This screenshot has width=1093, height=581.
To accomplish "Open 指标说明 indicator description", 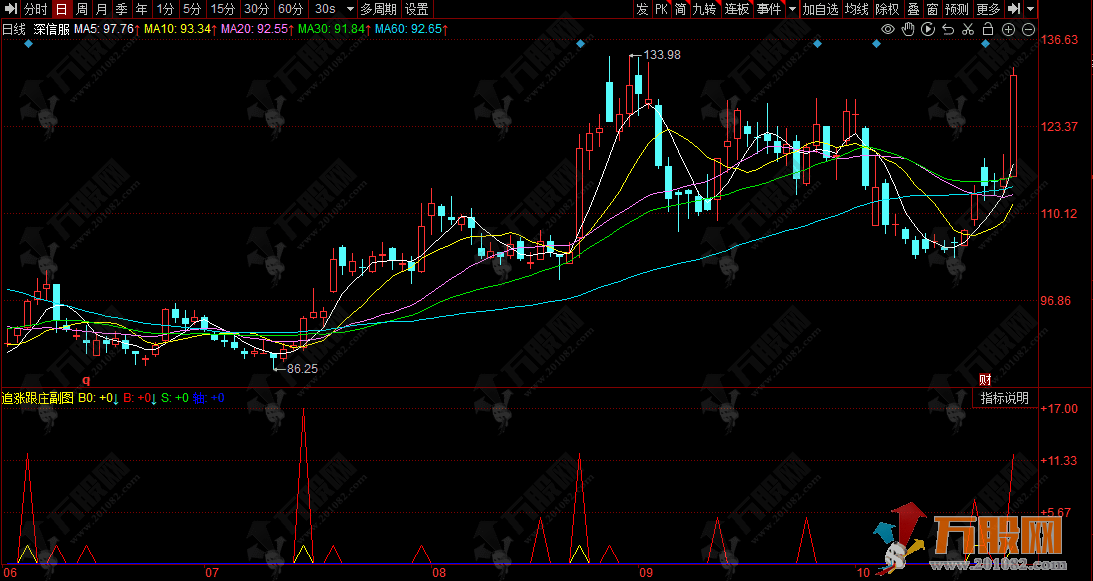I will [1003, 398].
